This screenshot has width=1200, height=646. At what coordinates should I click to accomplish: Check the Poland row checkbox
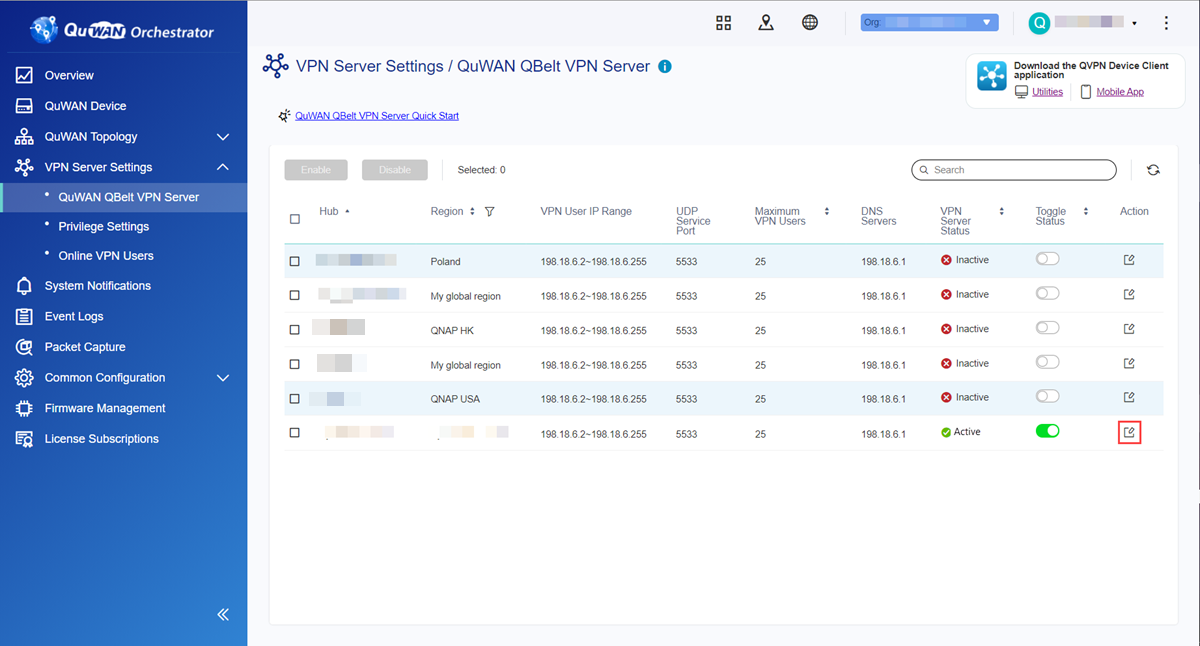[294, 261]
